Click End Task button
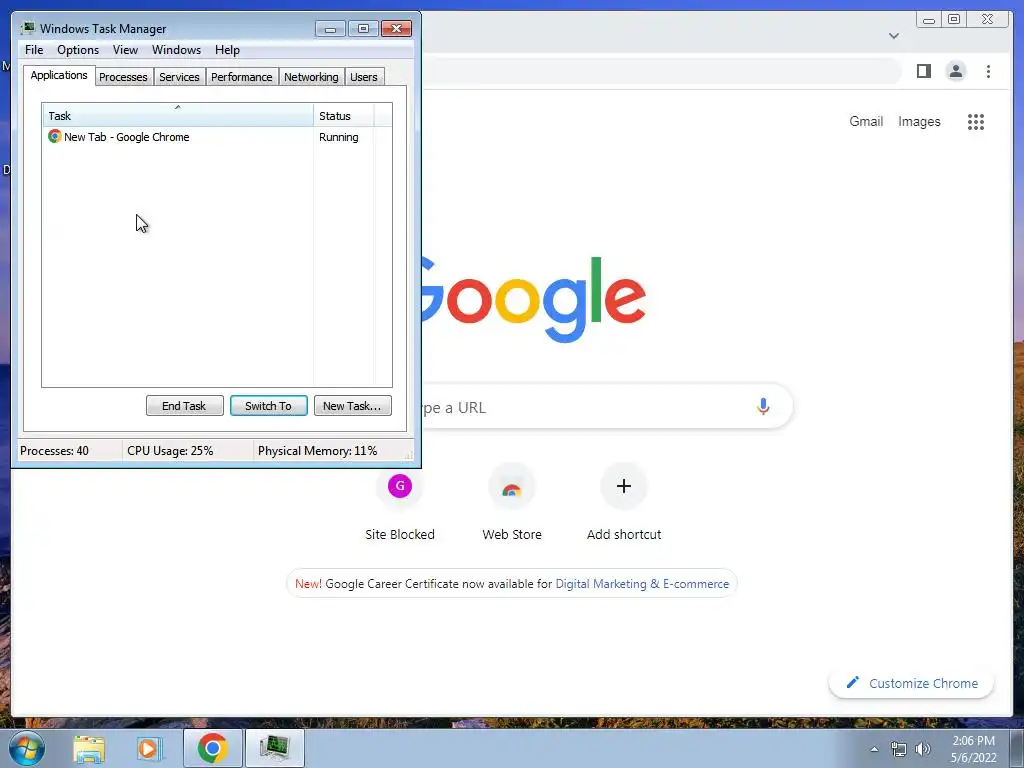 (x=185, y=406)
